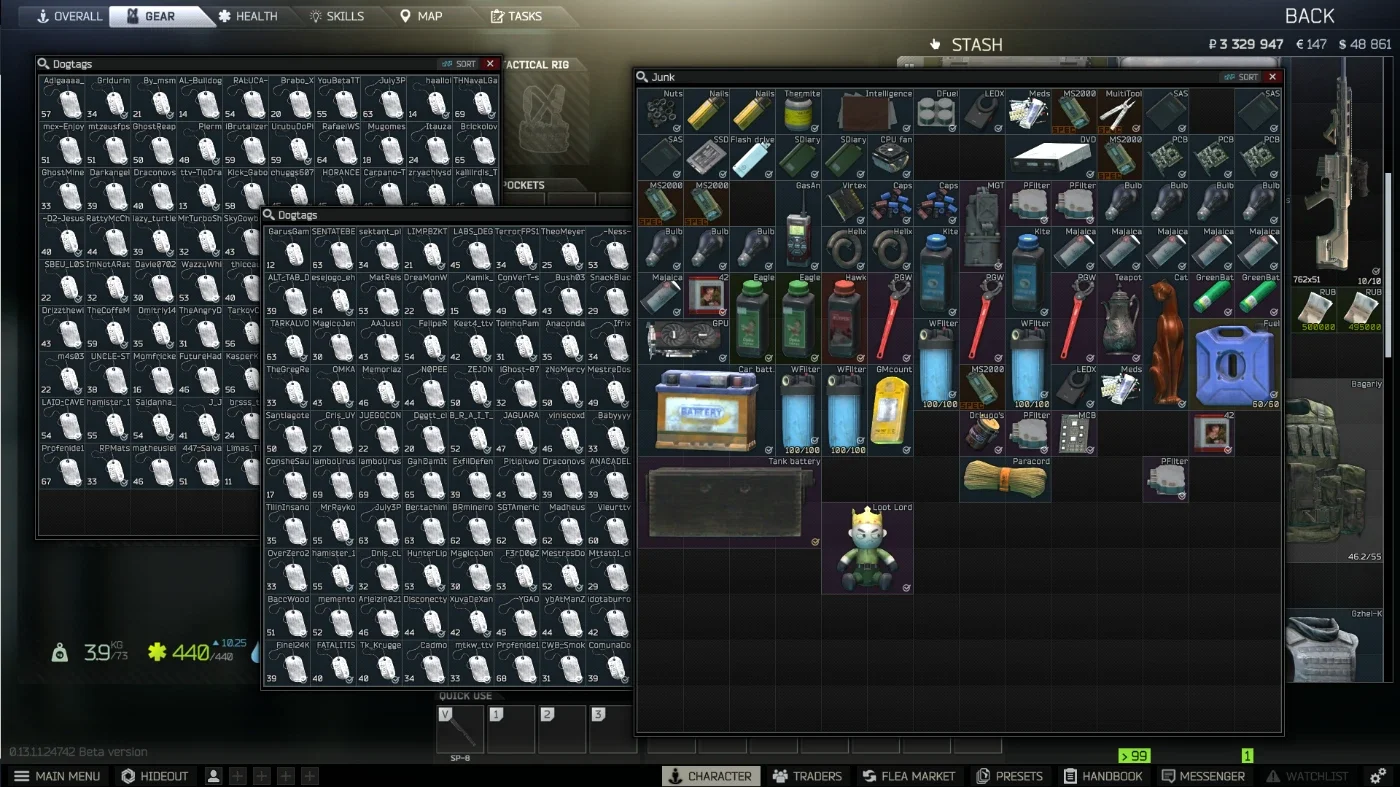1400x787 pixels.
Task: Open the Skills tab
Action: 337,16
